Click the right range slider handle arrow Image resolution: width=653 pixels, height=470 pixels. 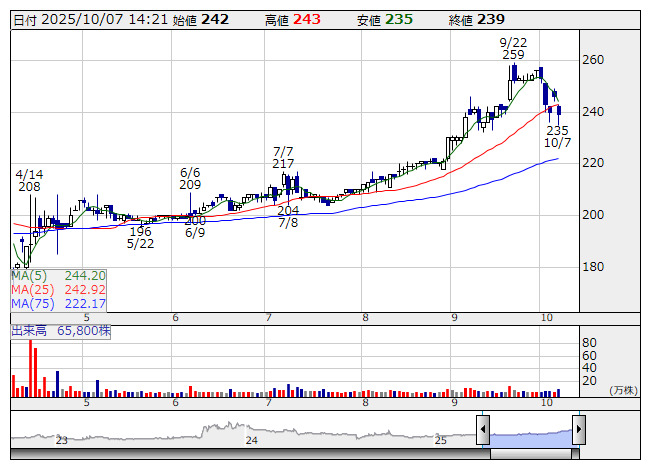click(x=578, y=431)
